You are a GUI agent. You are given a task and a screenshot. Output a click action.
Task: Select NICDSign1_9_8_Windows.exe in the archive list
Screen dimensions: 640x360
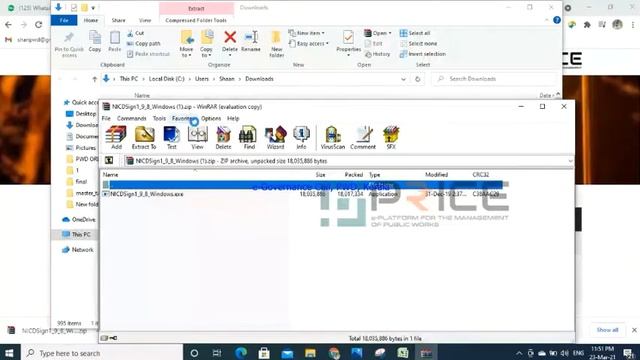click(x=147, y=194)
